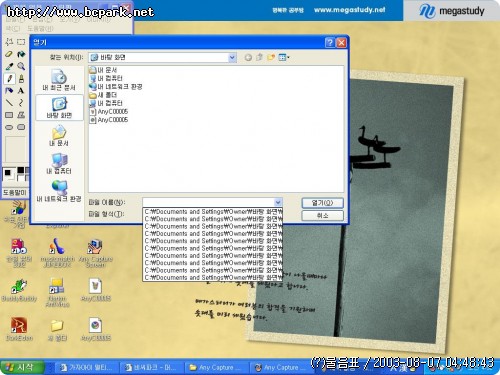
Task: Open 내 네트워크 환경 in places bar
Action: click(59, 191)
